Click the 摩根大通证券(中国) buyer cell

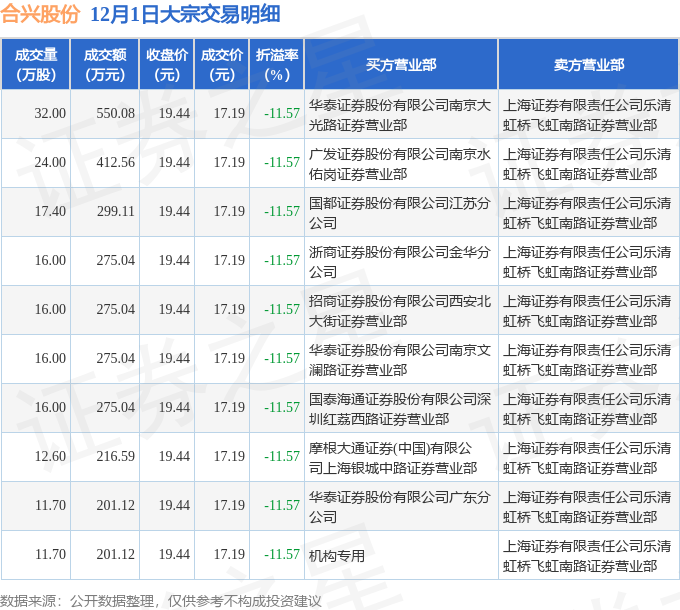400,457
